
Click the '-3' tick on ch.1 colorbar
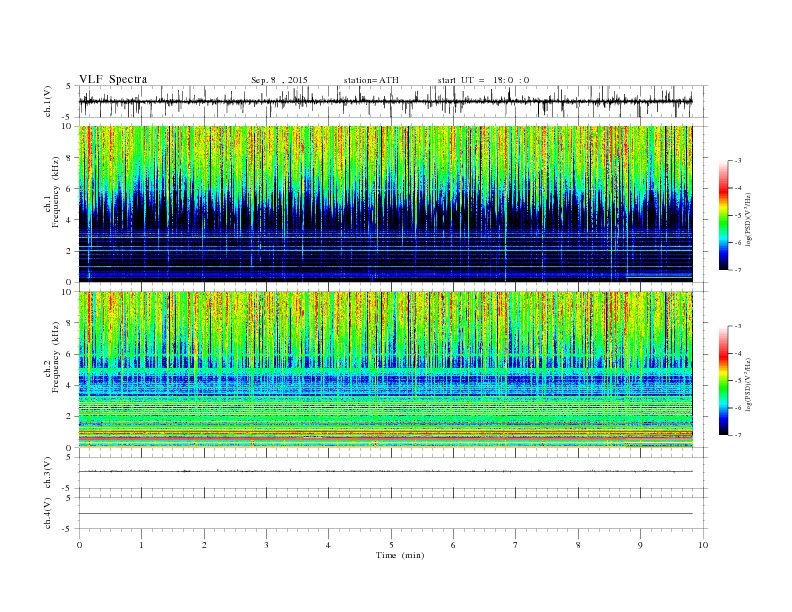[738, 161]
